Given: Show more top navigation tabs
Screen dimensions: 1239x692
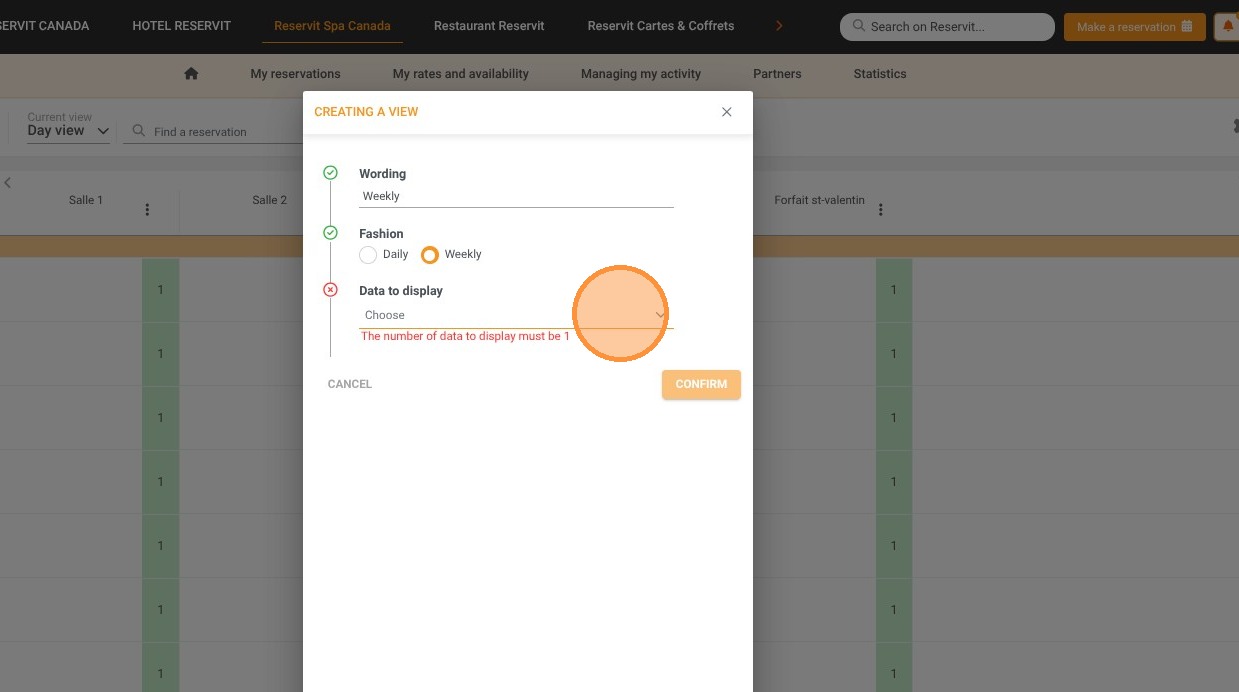Looking at the screenshot, I should 779,26.
